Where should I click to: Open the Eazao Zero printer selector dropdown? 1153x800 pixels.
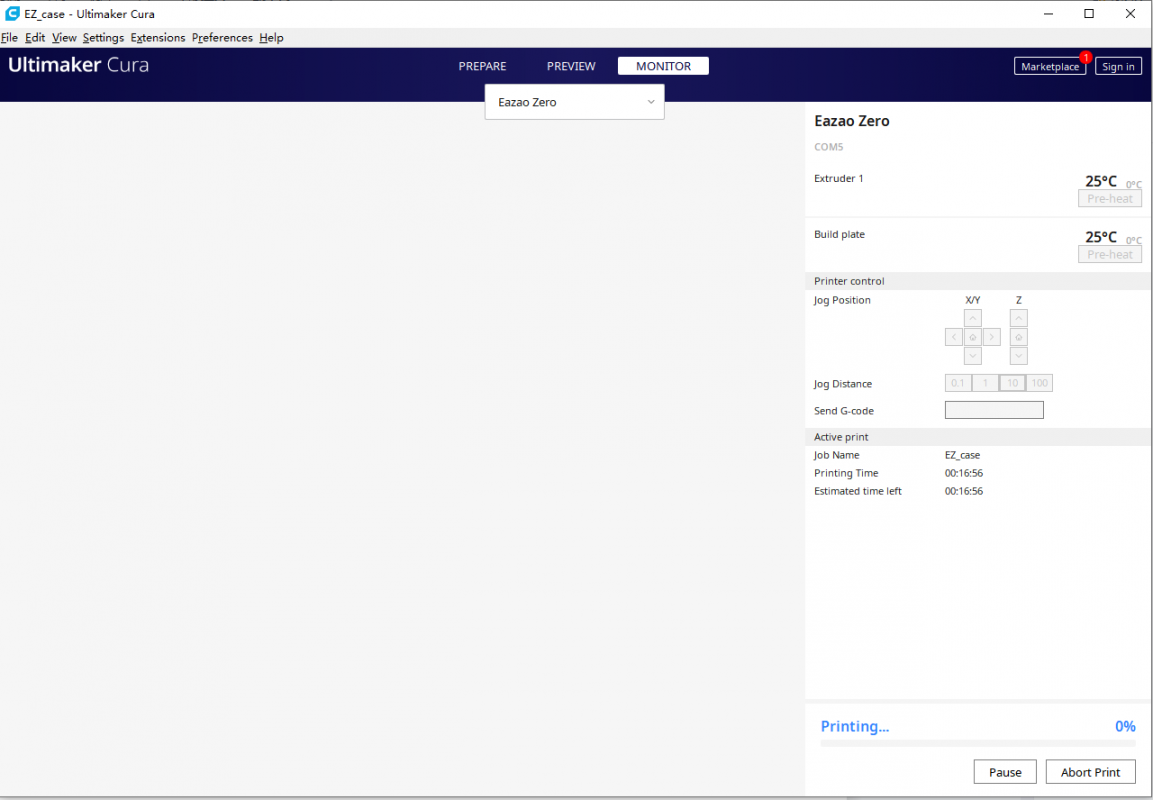coord(574,102)
